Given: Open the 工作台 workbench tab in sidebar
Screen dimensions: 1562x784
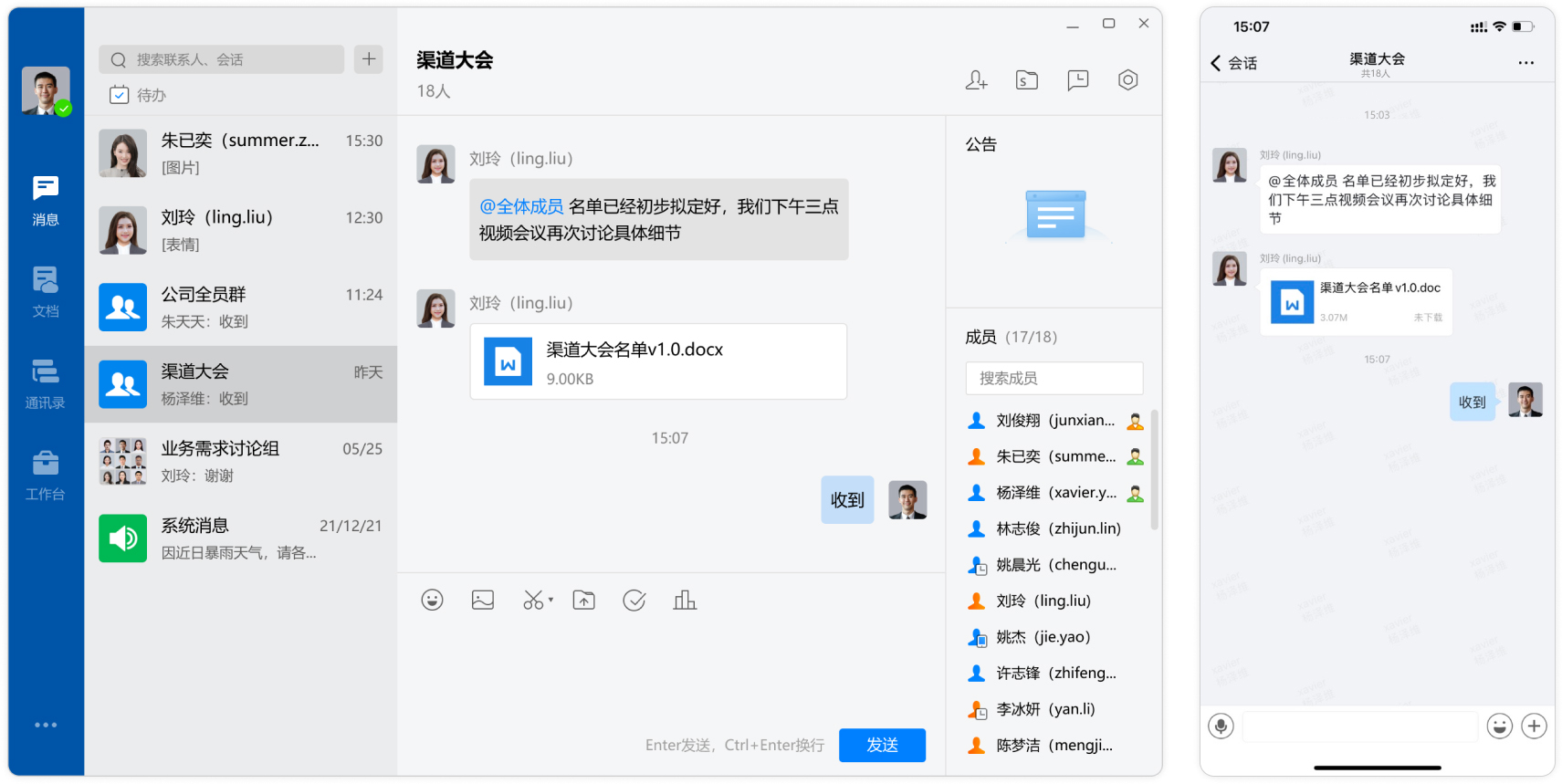Looking at the screenshot, I should tap(46, 475).
